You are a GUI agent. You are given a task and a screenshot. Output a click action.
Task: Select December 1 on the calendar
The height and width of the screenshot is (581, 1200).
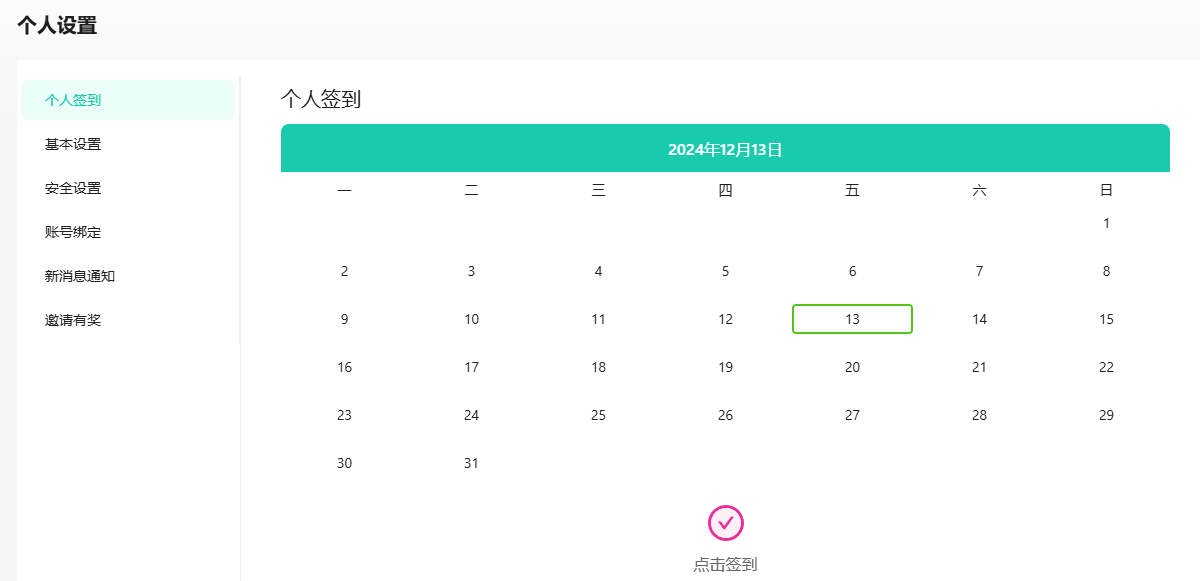pos(1106,223)
